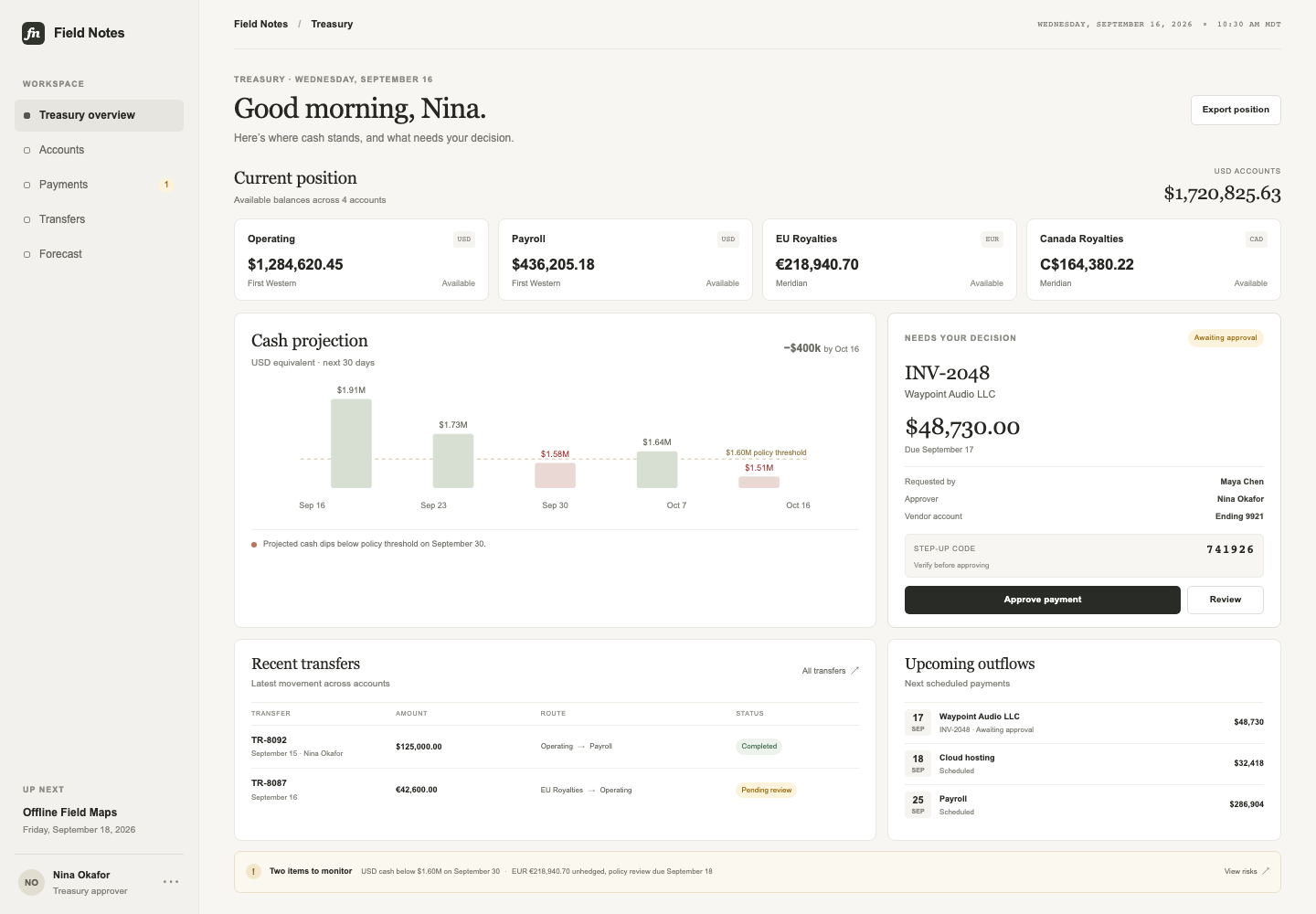Select the Payroll account card
The height and width of the screenshot is (914, 1316).
coord(625,260)
